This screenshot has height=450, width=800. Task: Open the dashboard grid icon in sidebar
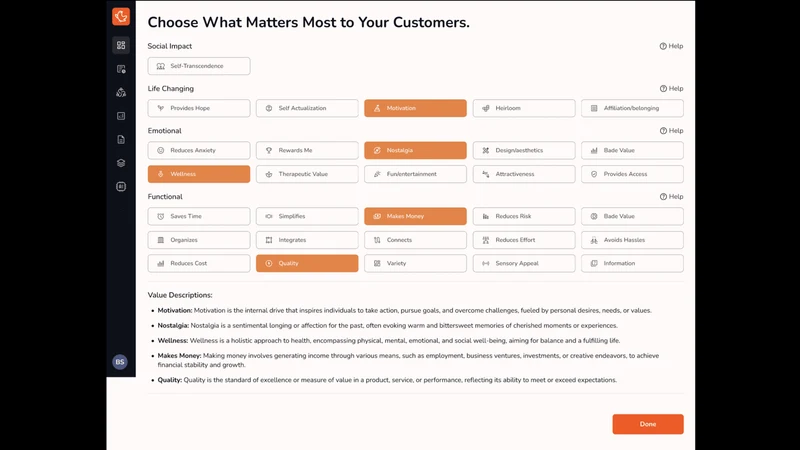(121, 45)
